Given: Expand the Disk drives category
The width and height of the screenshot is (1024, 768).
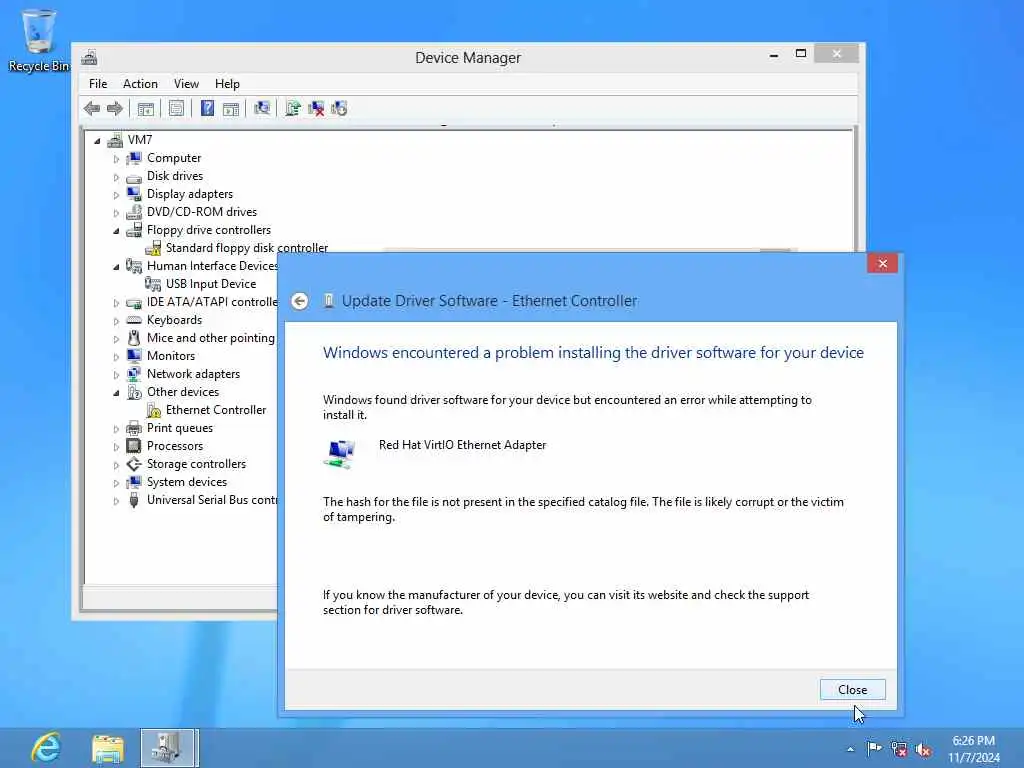Looking at the screenshot, I should coord(116,177).
